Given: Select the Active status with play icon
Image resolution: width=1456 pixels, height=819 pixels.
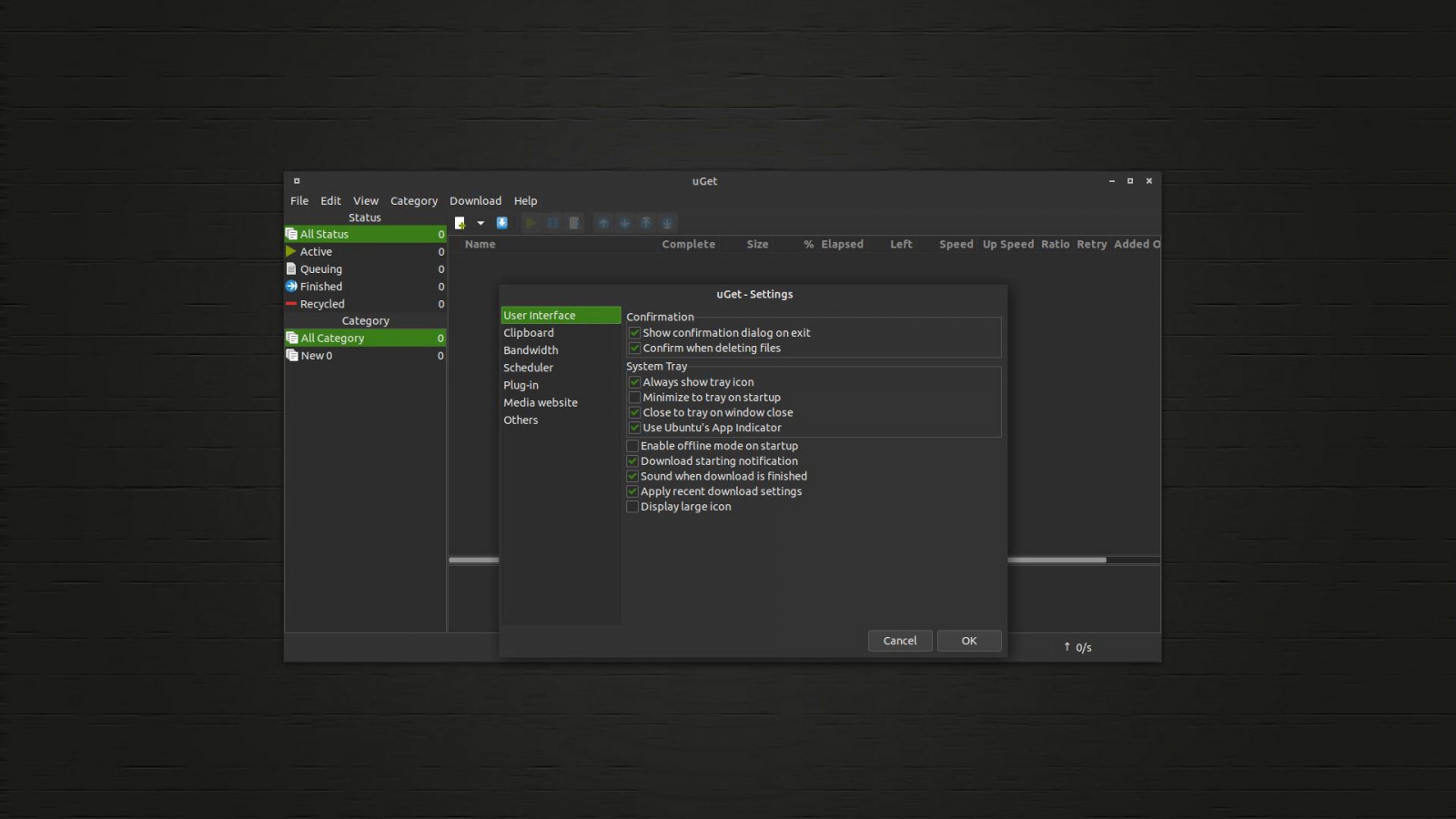Looking at the screenshot, I should point(316,252).
